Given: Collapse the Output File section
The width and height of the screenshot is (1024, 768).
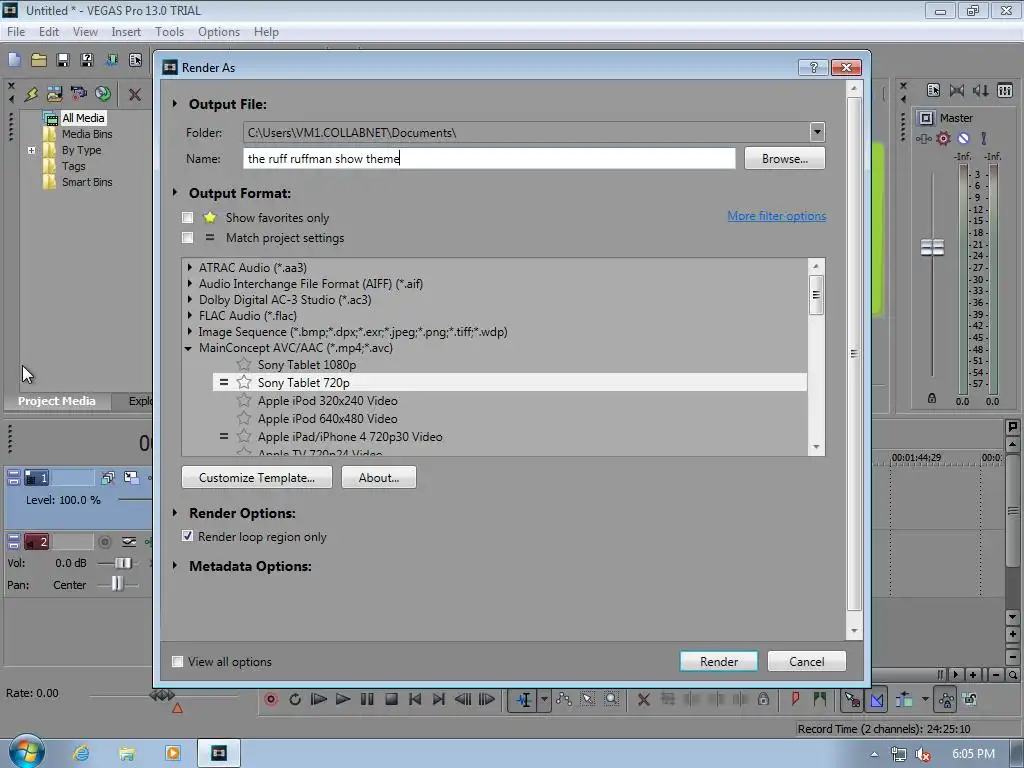Looking at the screenshot, I should click(174, 104).
